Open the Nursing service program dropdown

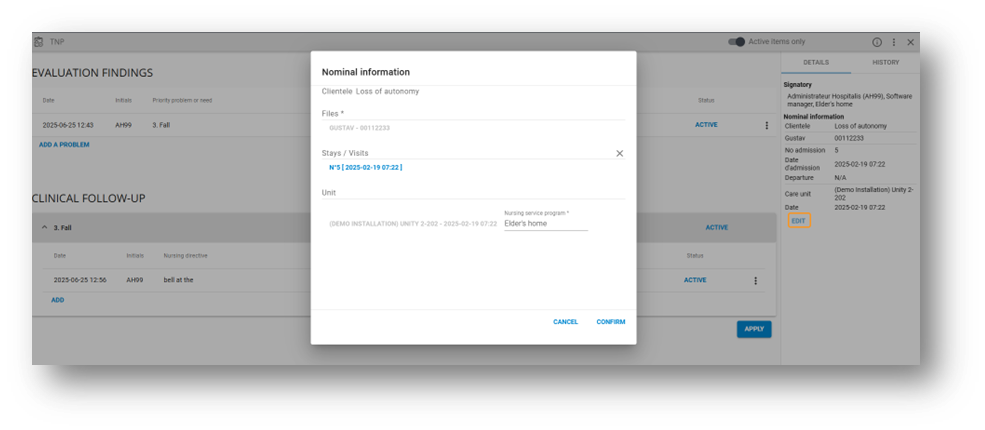tap(545, 224)
